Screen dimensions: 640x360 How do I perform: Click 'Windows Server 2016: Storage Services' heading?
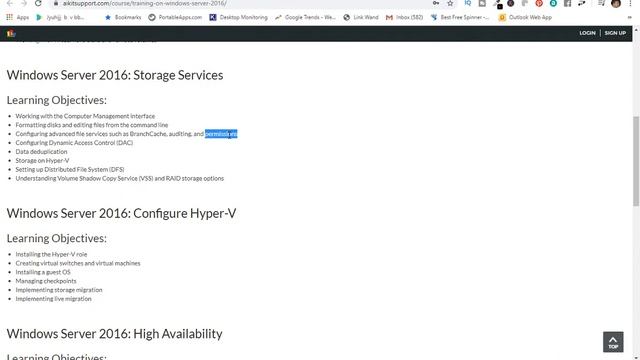tap(115, 75)
